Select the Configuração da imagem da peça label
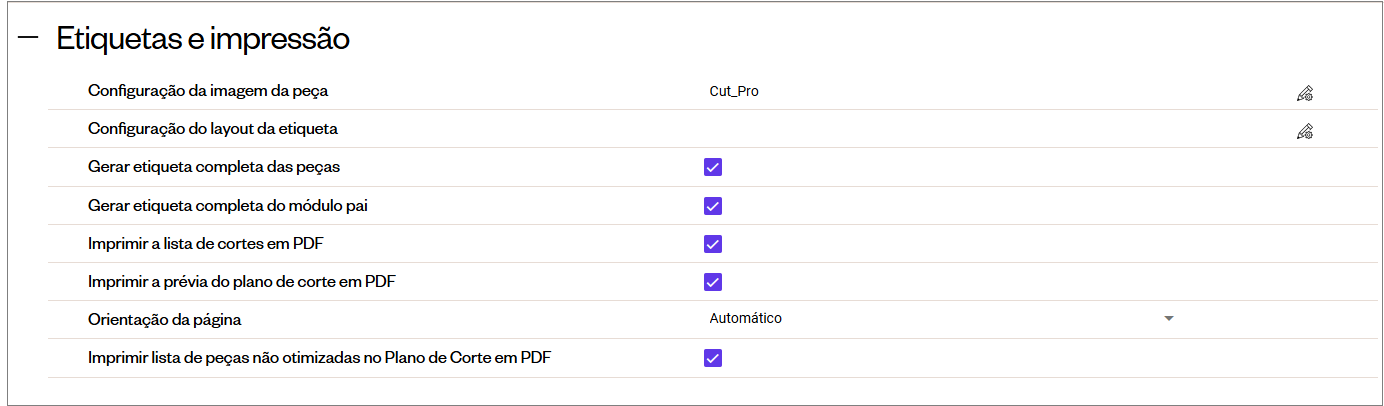The image size is (1384, 406). pyautogui.click(x=208, y=91)
